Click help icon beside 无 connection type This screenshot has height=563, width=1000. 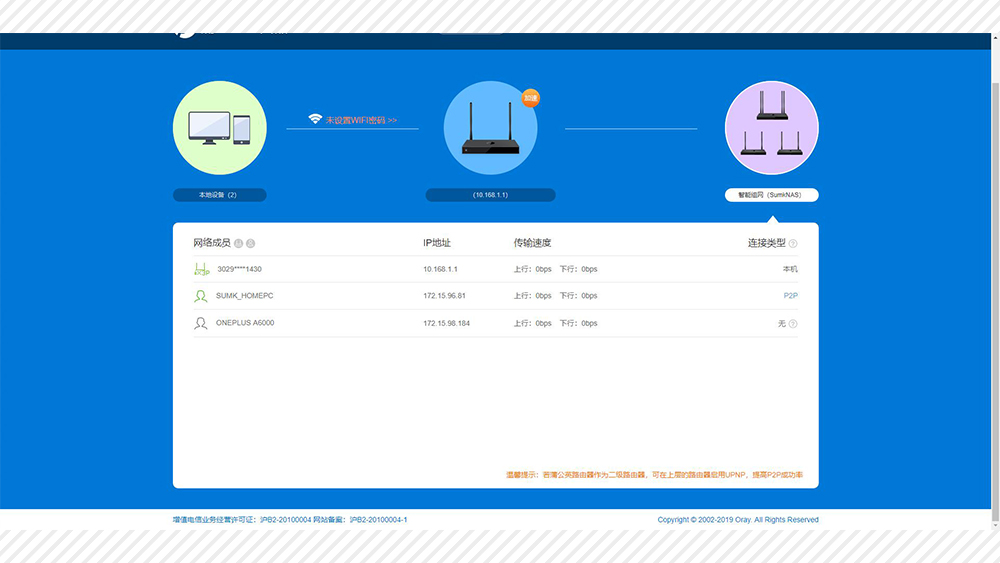click(793, 324)
